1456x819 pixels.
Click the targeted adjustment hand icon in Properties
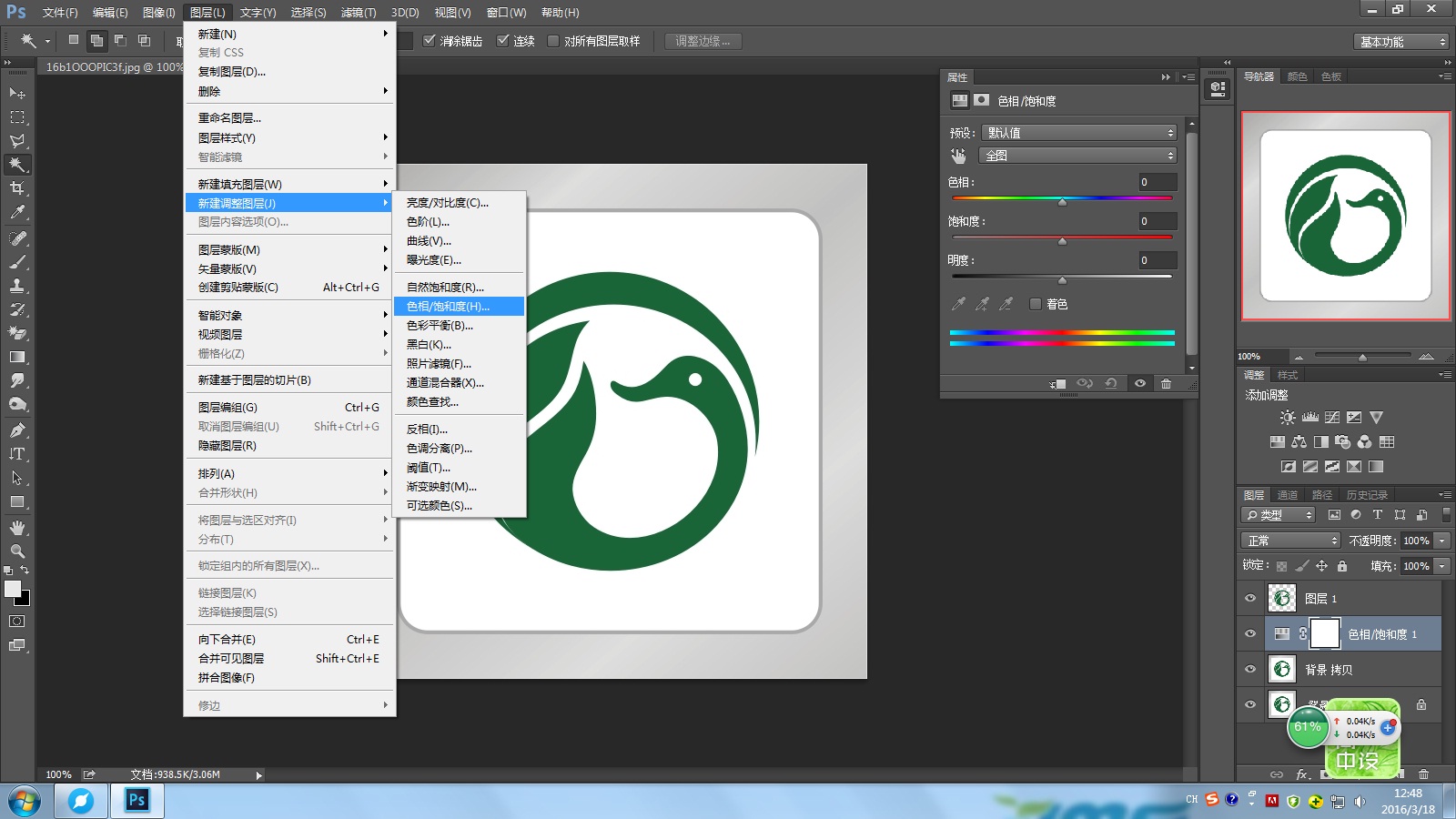958,156
